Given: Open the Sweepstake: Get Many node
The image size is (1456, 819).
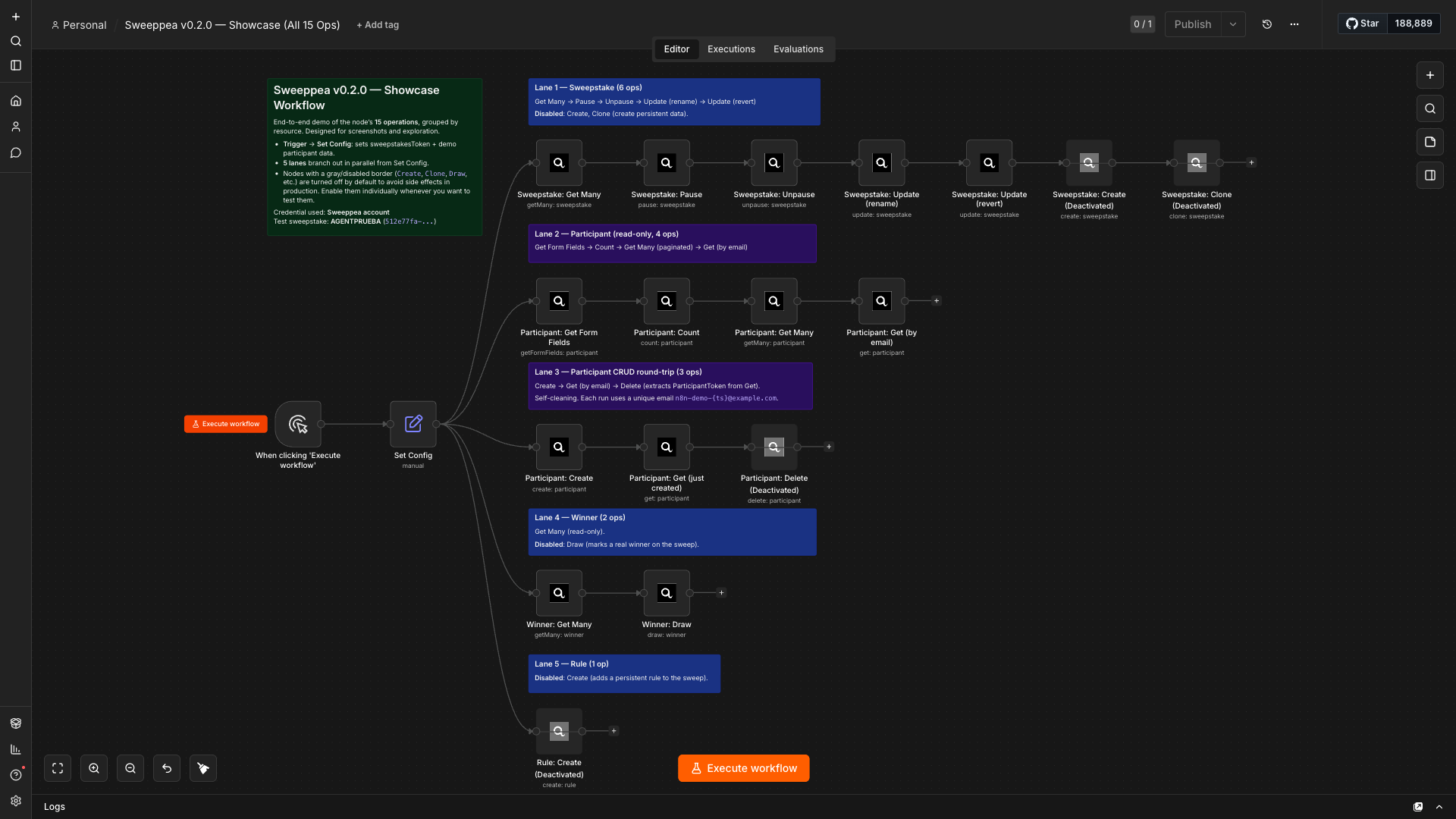Looking at the screenshot, I should (x=559, y=162).
